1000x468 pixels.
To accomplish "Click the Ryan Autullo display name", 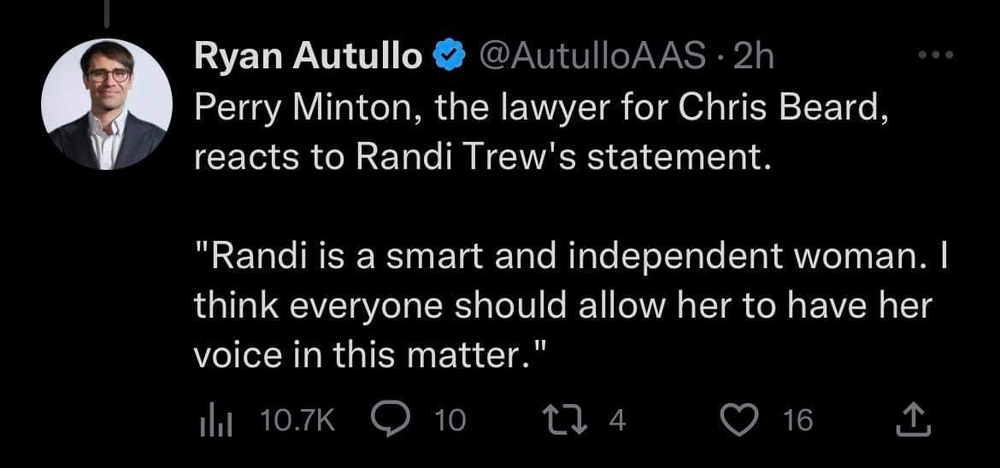I will (307, 58).
